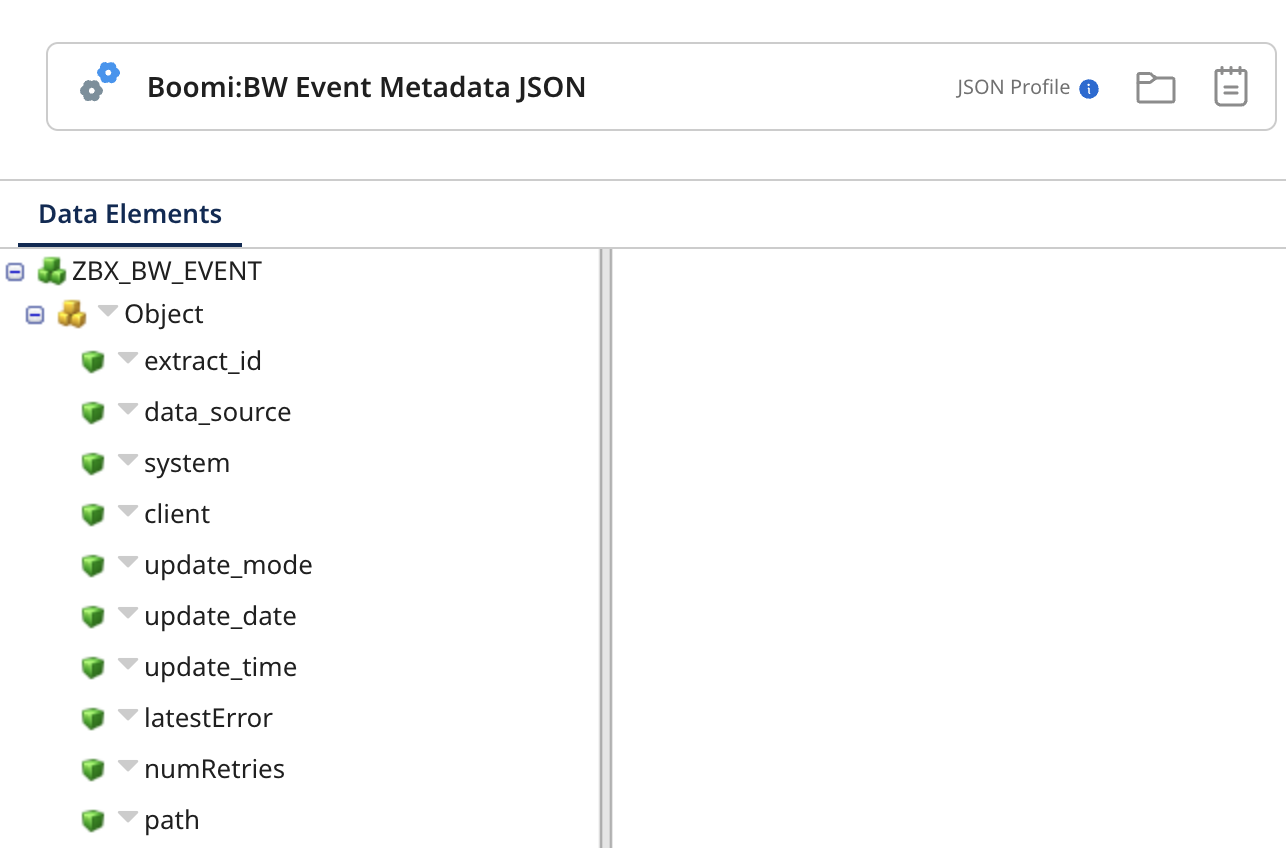Image resolution: width=1286 pixels, height=848 pixels.
Task: Click the Object node yellow icon
Action: point(72,313)
